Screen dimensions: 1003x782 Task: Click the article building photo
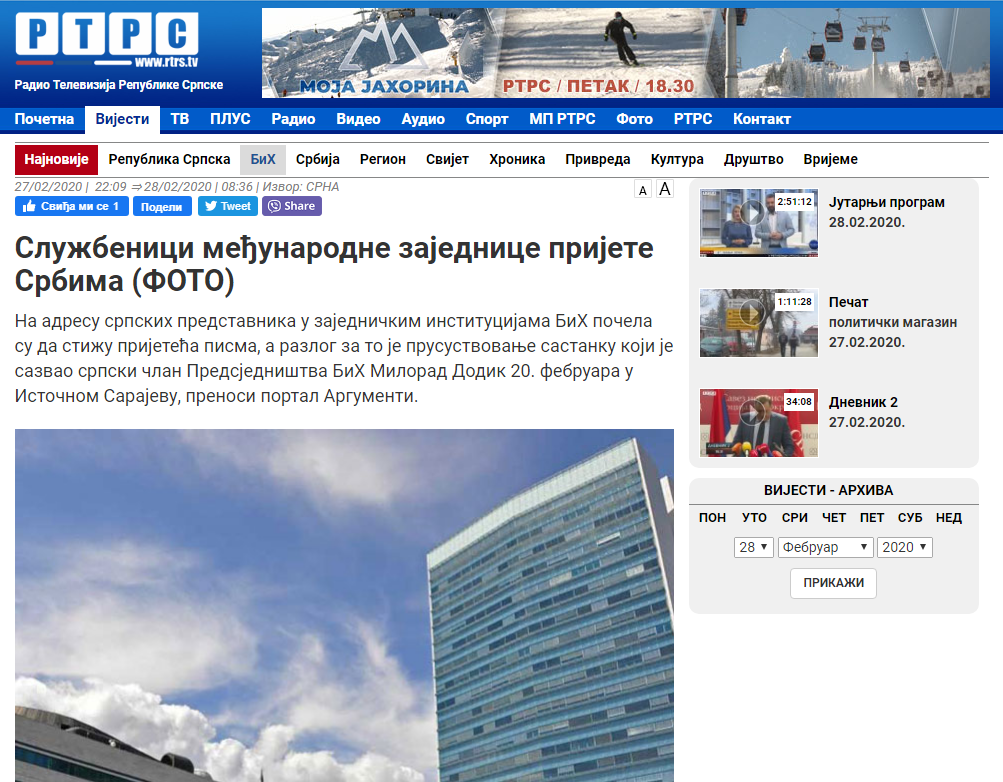coord(344,605)
